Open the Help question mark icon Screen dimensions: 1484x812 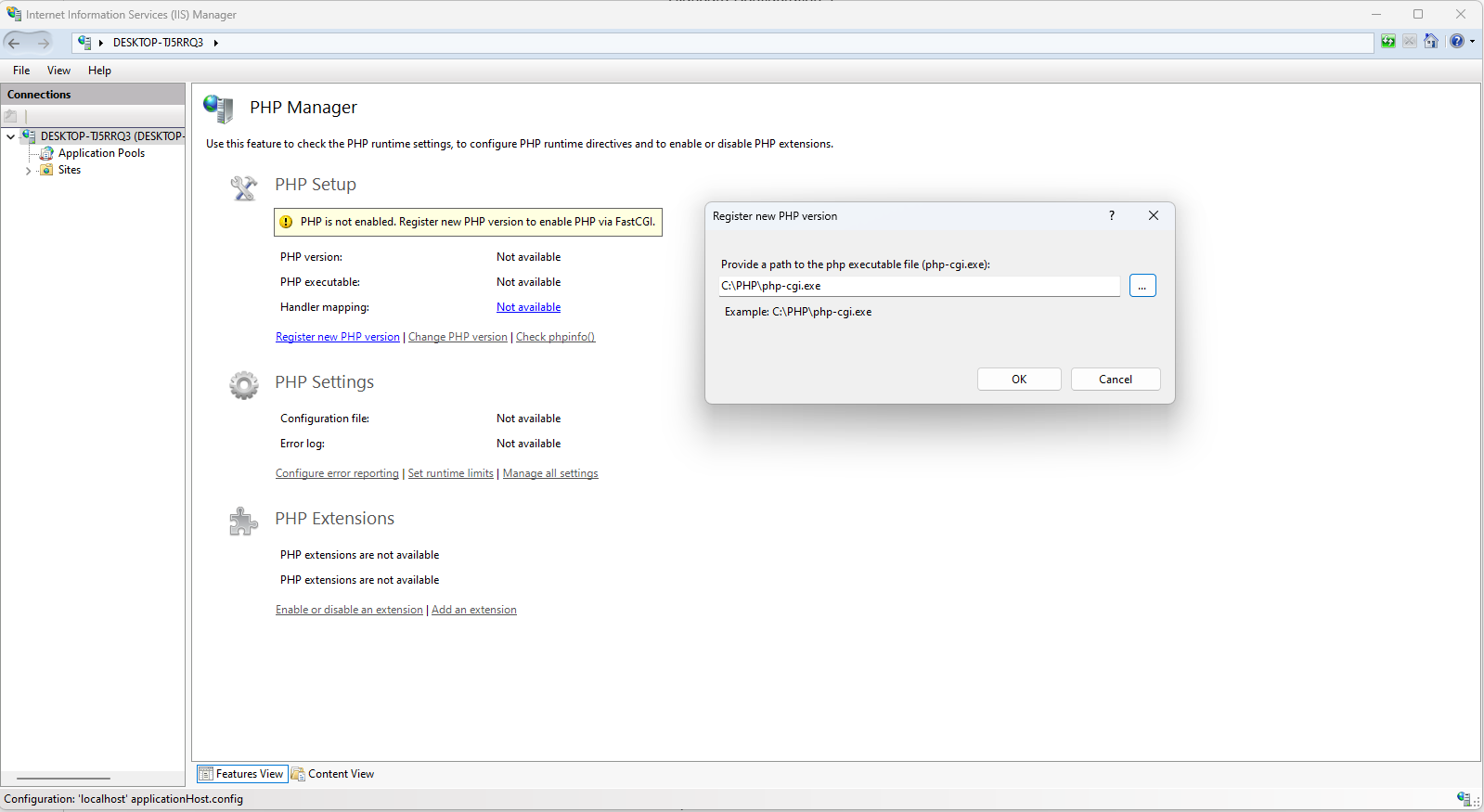[1457, 41]
